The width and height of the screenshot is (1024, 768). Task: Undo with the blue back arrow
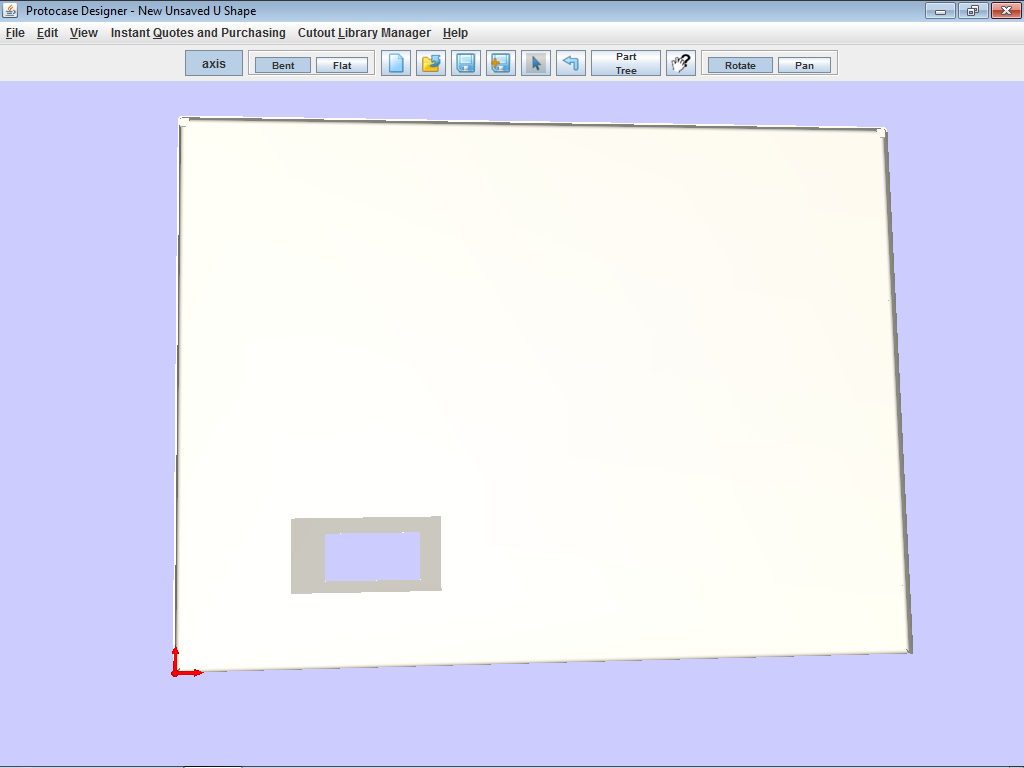(571, 63)
